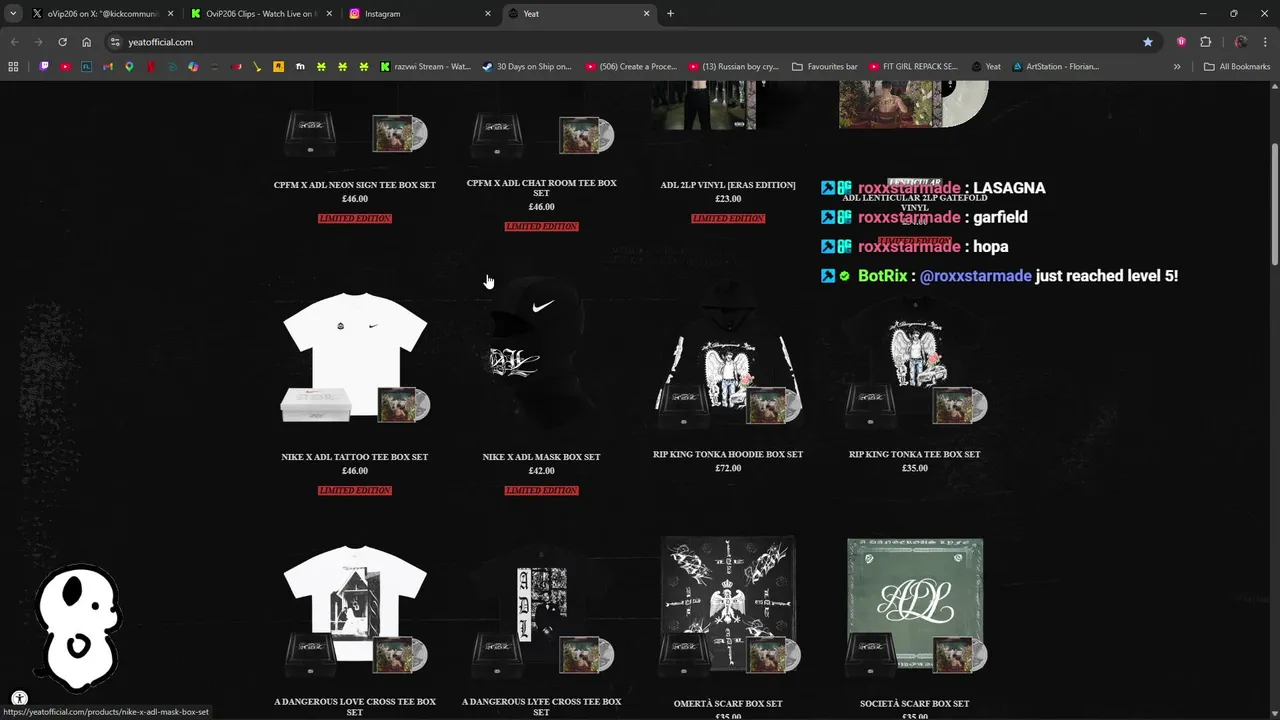Show more bookmarks chevron
The image size is (1280, 720).
[x=1177, y=67]
